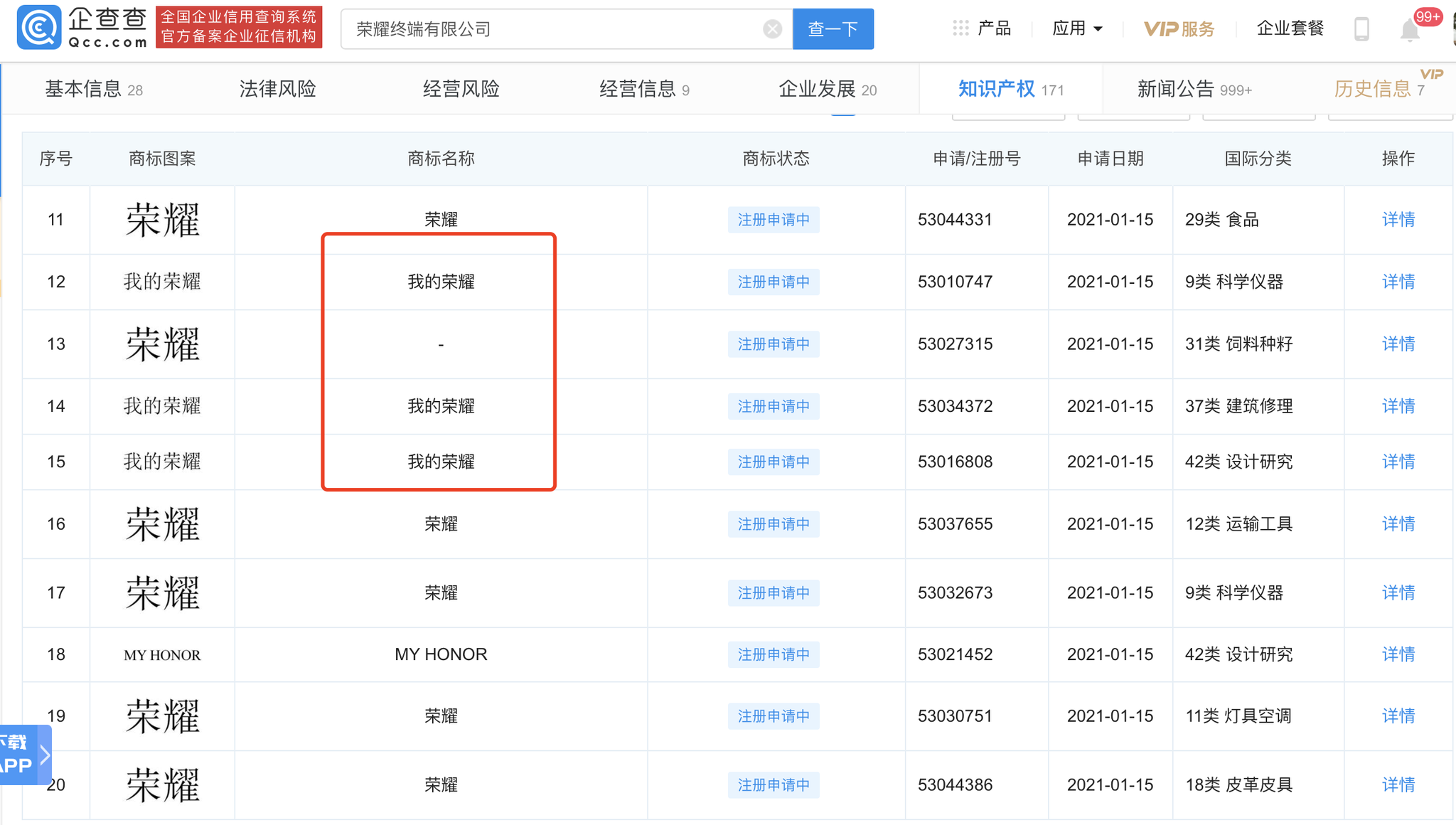Open 详情 for application 53030751

1398,716
